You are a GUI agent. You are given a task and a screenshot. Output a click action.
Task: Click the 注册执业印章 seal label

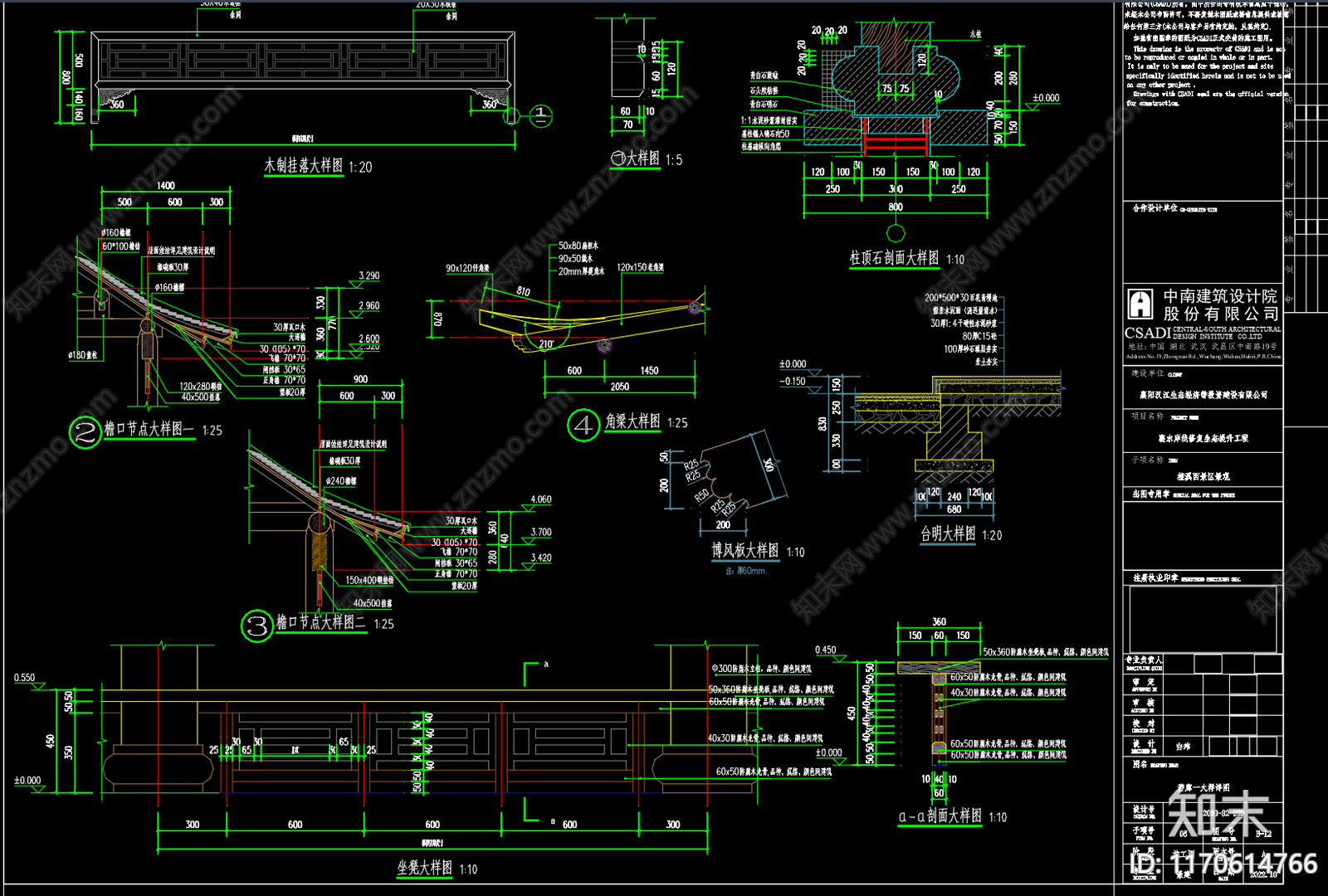1155,577
